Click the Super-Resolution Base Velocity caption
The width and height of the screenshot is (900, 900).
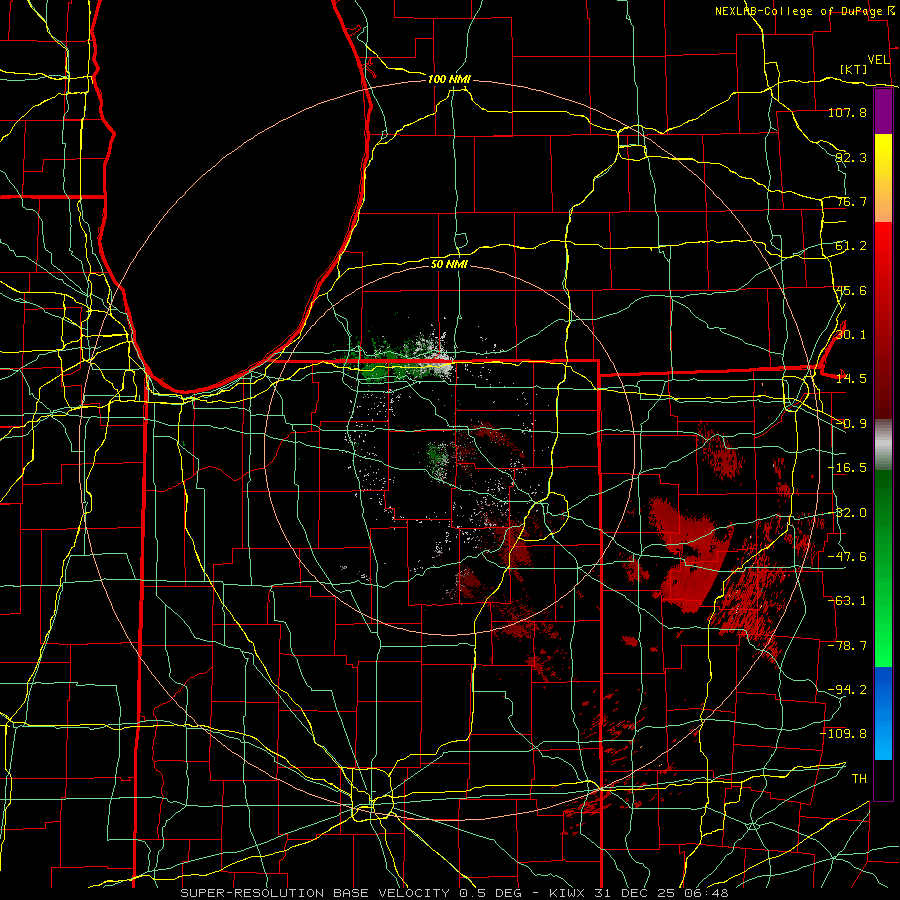click(454, 893)
